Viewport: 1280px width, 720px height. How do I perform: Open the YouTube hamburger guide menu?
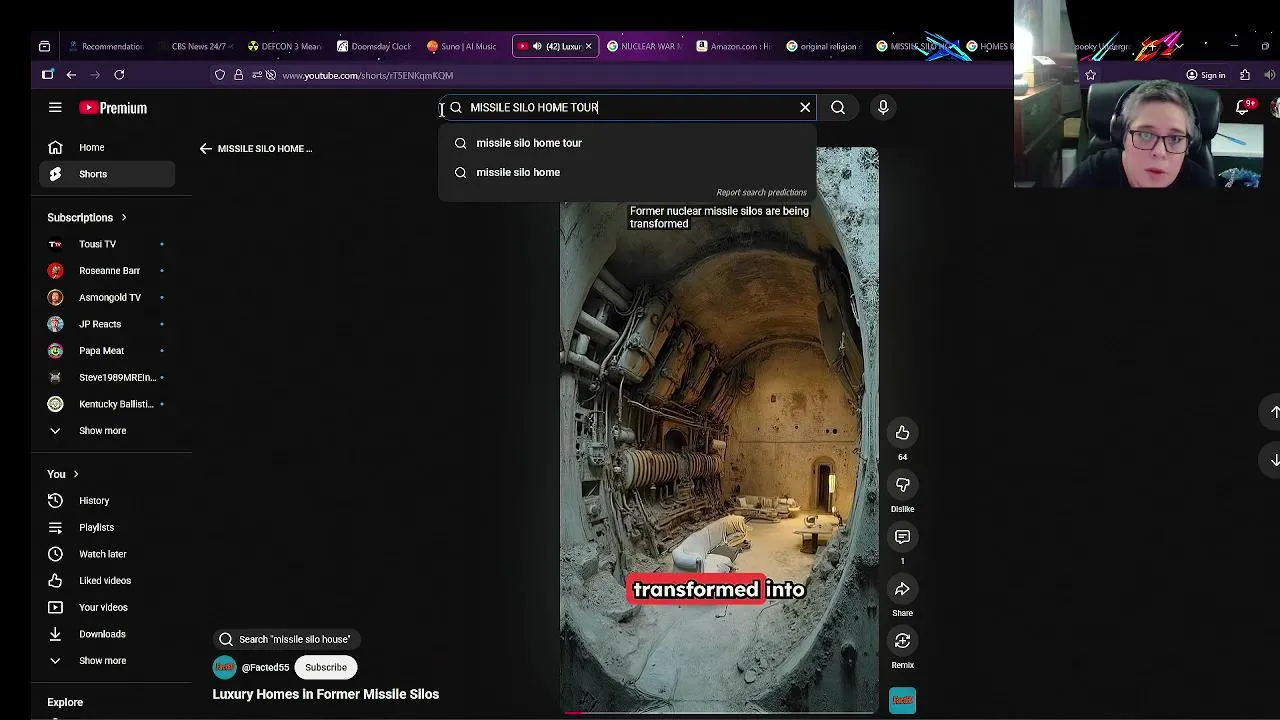click(x=55, y=108)
